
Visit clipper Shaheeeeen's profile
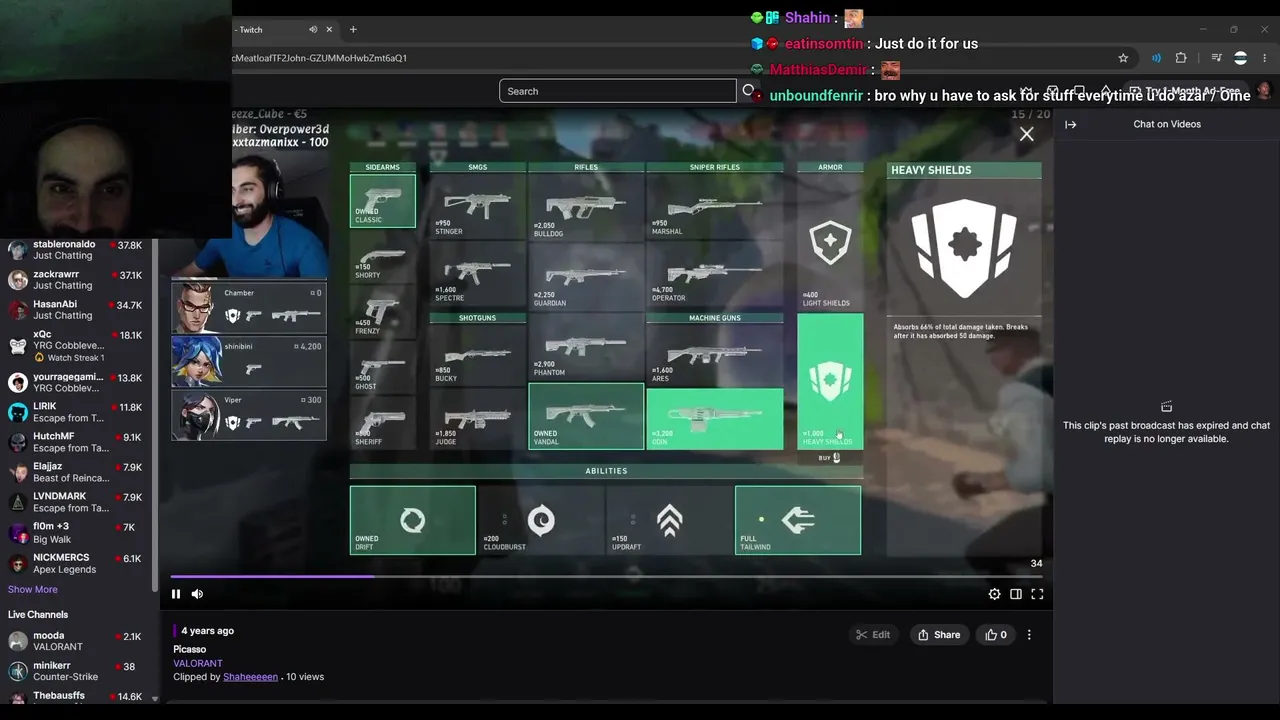tap(250, 677)
